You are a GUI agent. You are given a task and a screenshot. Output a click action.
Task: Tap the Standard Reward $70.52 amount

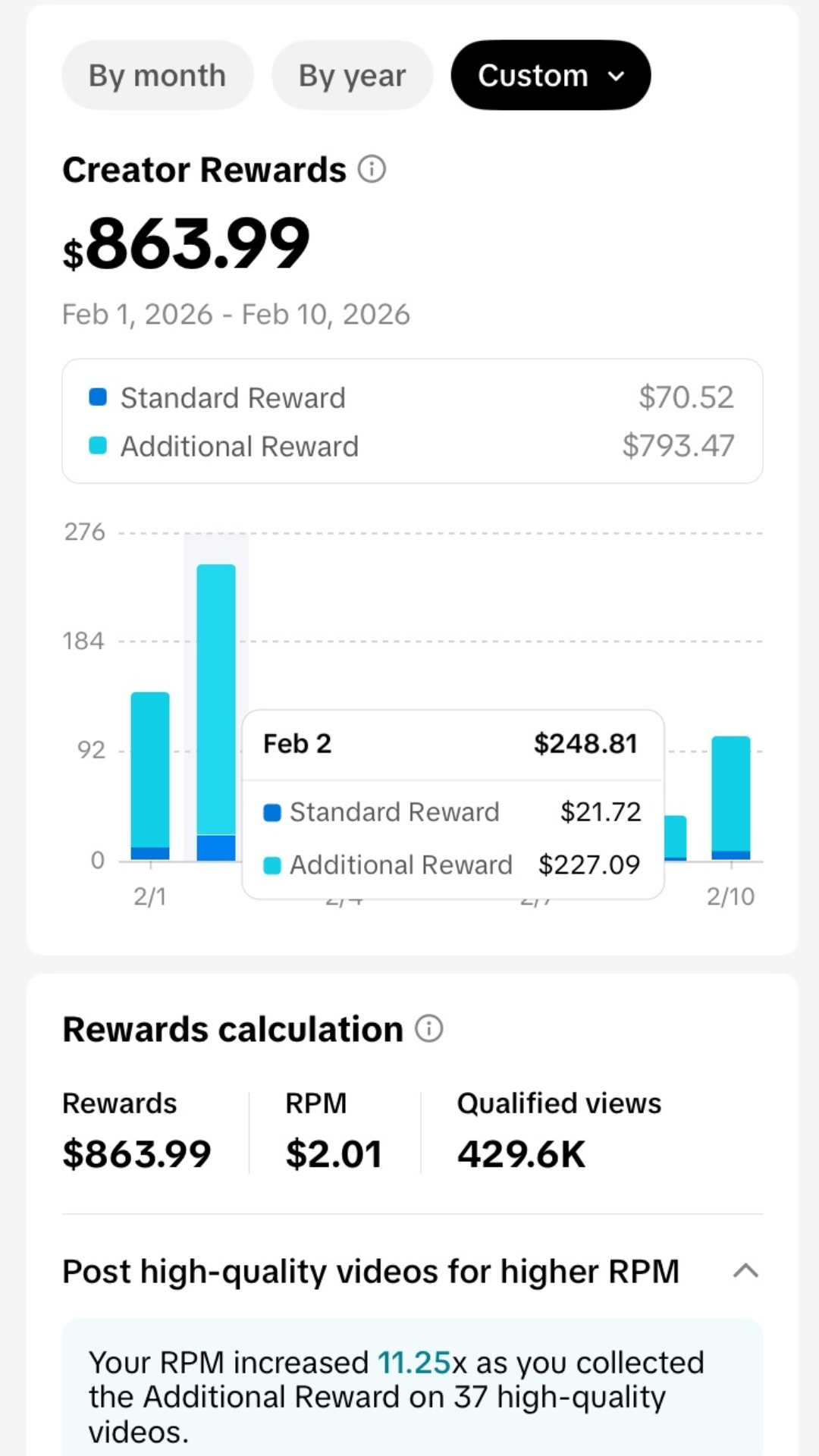(686, 397)
